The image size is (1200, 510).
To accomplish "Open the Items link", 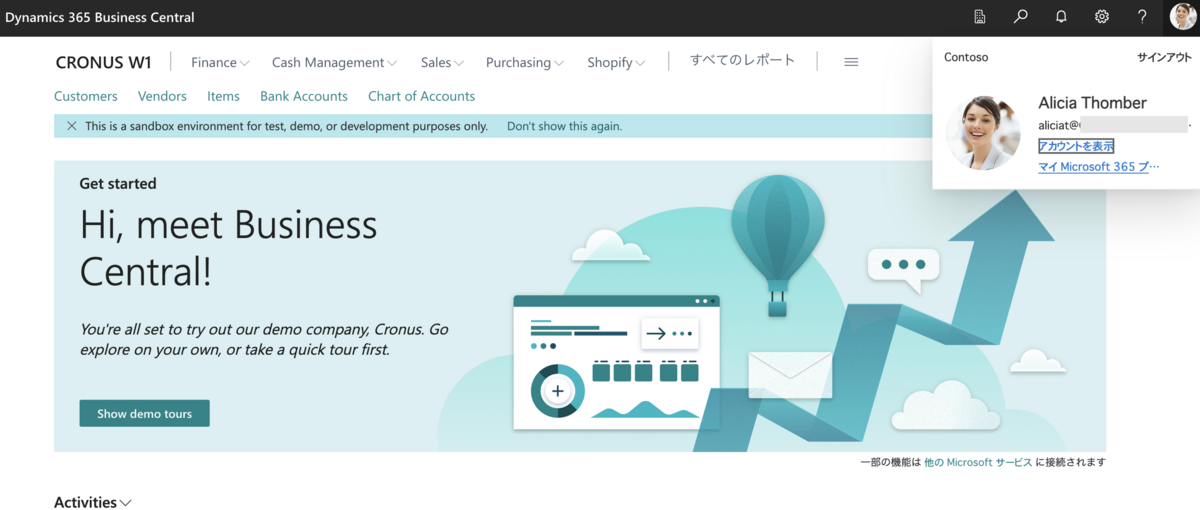I will click(x=223, y=96).
